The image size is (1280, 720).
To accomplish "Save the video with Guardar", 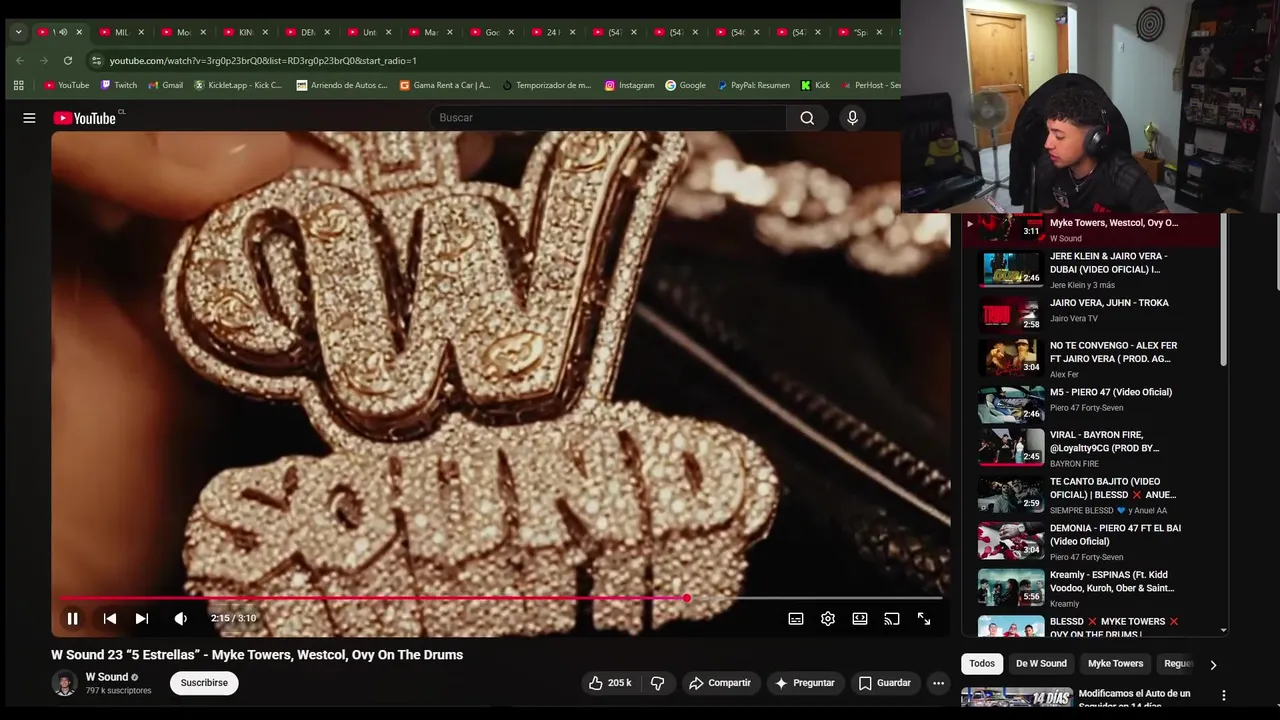I will (885, 683).
